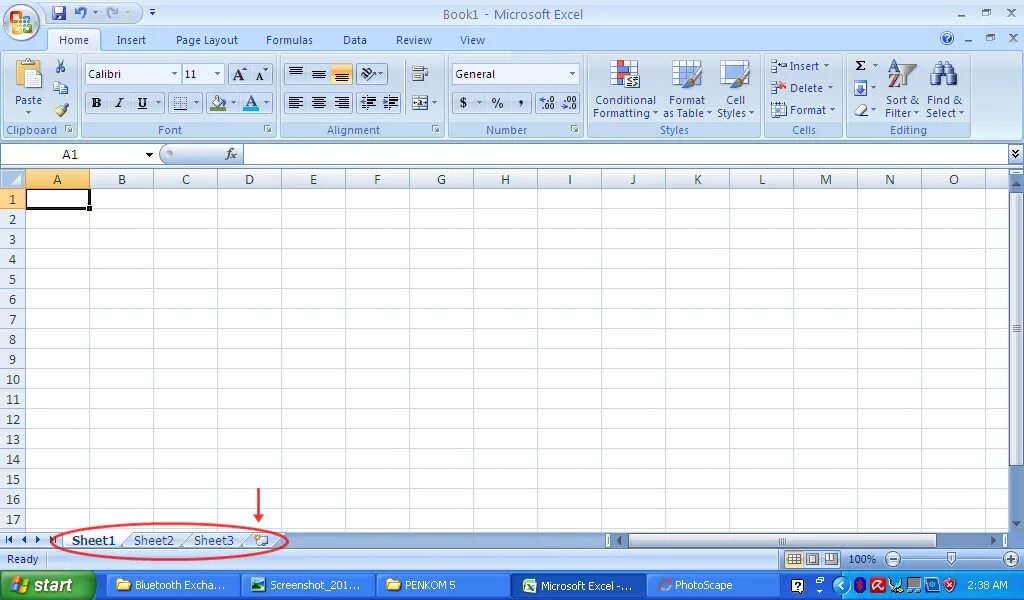Screen dimensions: 1024x600
Task: Open the Windows start button
Action: click(x=48, y=585)
